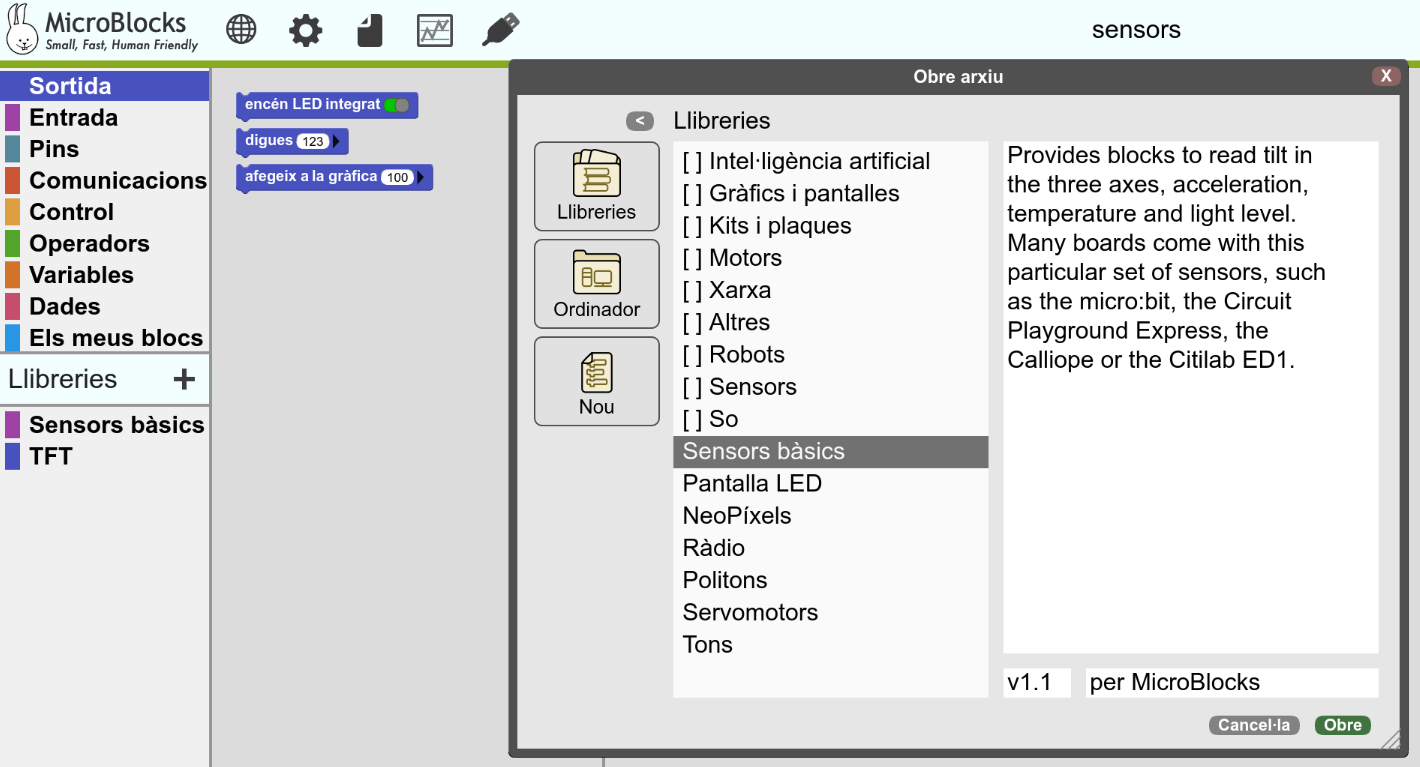Select the Pins category
This screenshot has height=767, width=1420.
pyautogui.click(x=104, y=149)
